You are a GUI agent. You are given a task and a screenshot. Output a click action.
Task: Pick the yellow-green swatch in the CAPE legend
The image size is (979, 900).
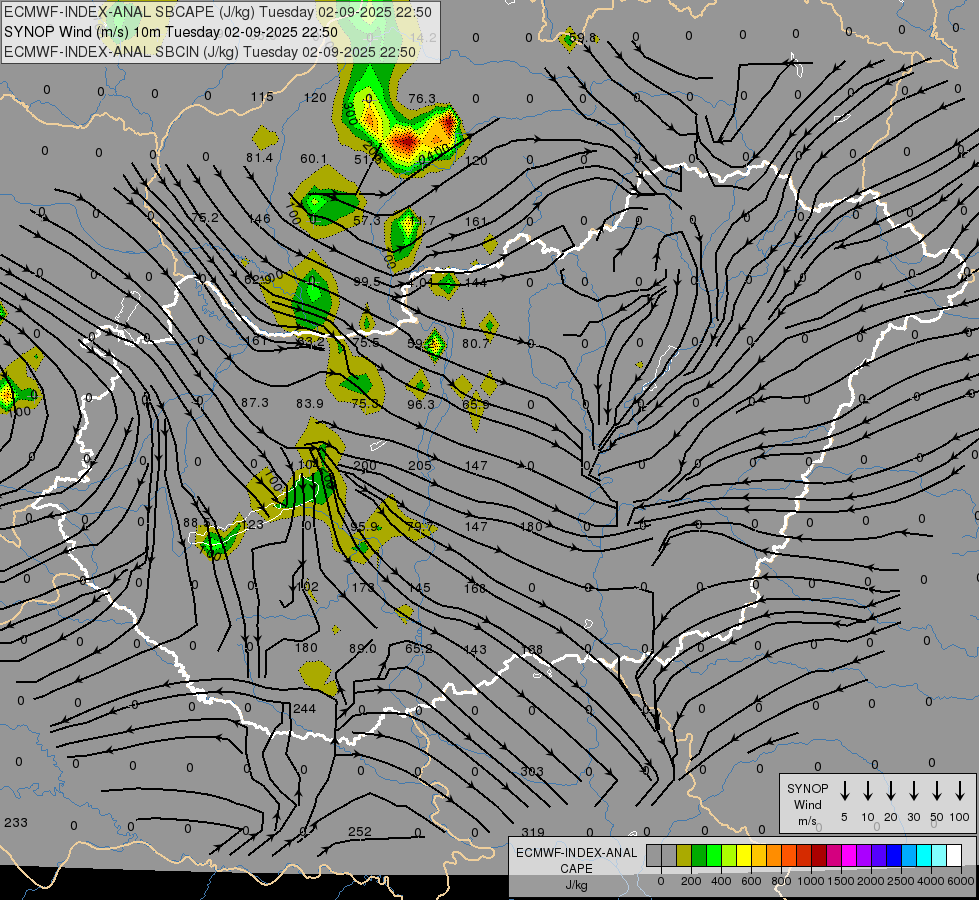(x=729, y=855)
